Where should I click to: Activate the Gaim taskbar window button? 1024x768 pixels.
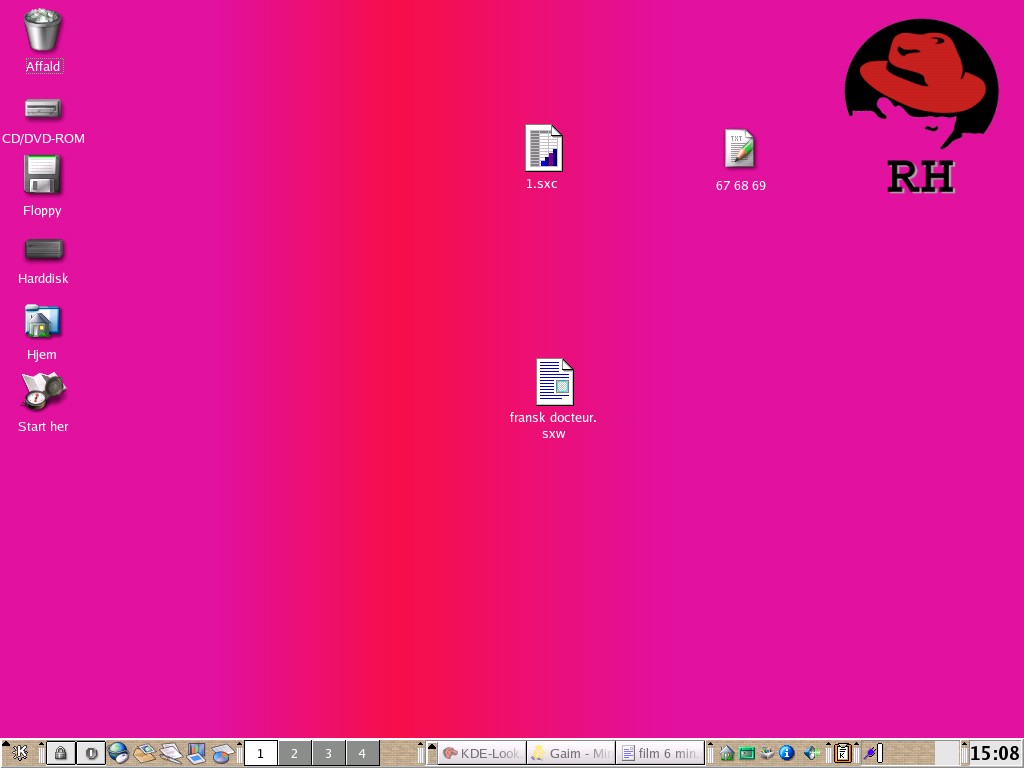[571, 753]
